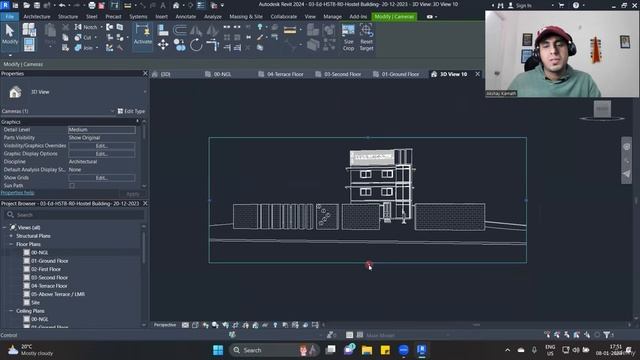This screenshot has height=360, width=640.
Task: Select the Align tool in ribbon
Action: pyautogui.click(x=163, y=30)
